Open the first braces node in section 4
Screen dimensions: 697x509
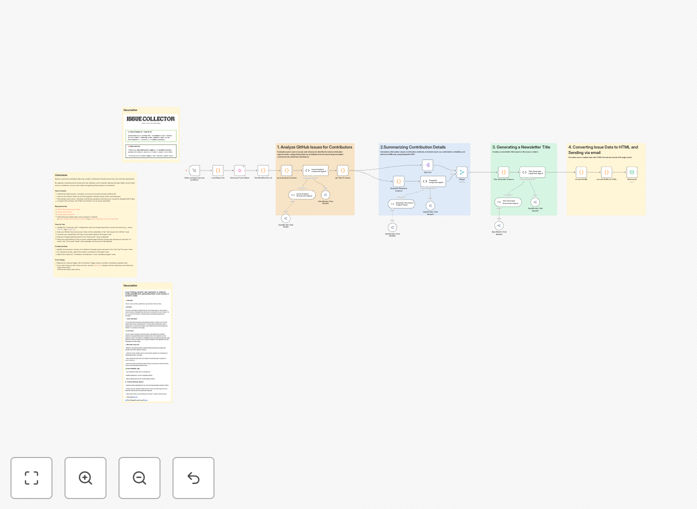(x=581, y=172)
